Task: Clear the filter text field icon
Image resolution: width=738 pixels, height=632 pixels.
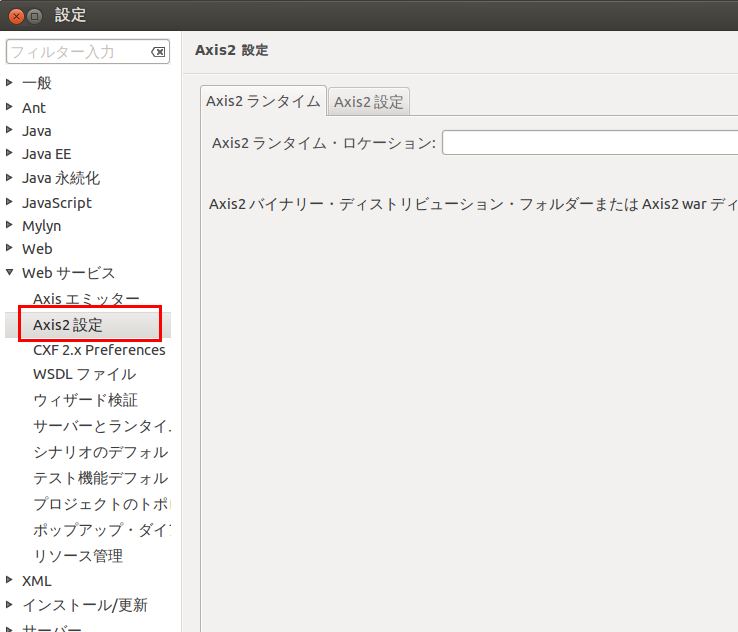Action: [x=158, y=52]
